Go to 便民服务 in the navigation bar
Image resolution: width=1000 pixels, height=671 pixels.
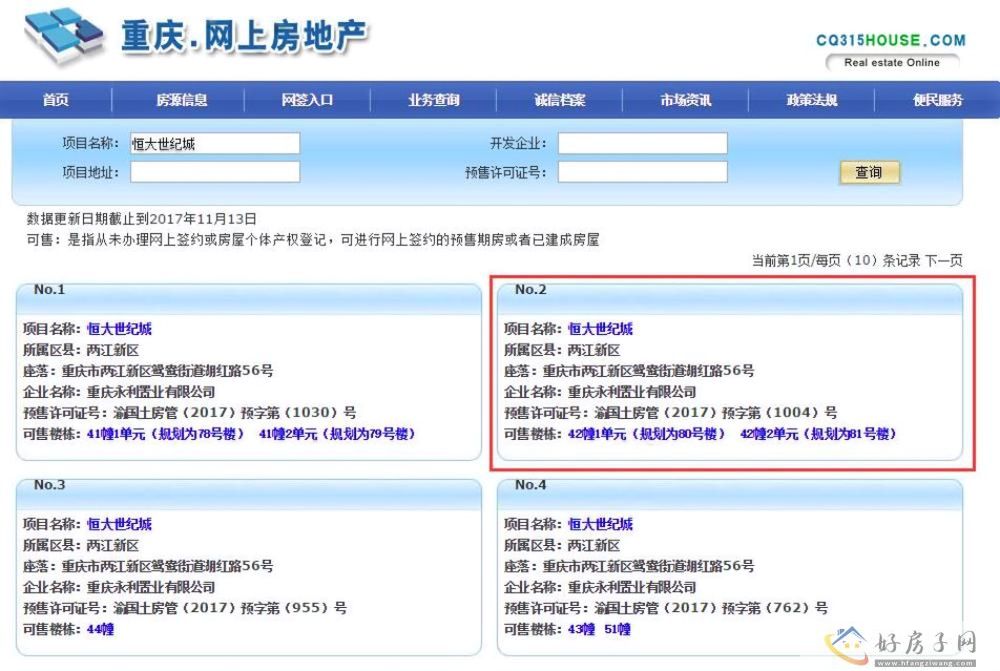click(x=938, y=100)
